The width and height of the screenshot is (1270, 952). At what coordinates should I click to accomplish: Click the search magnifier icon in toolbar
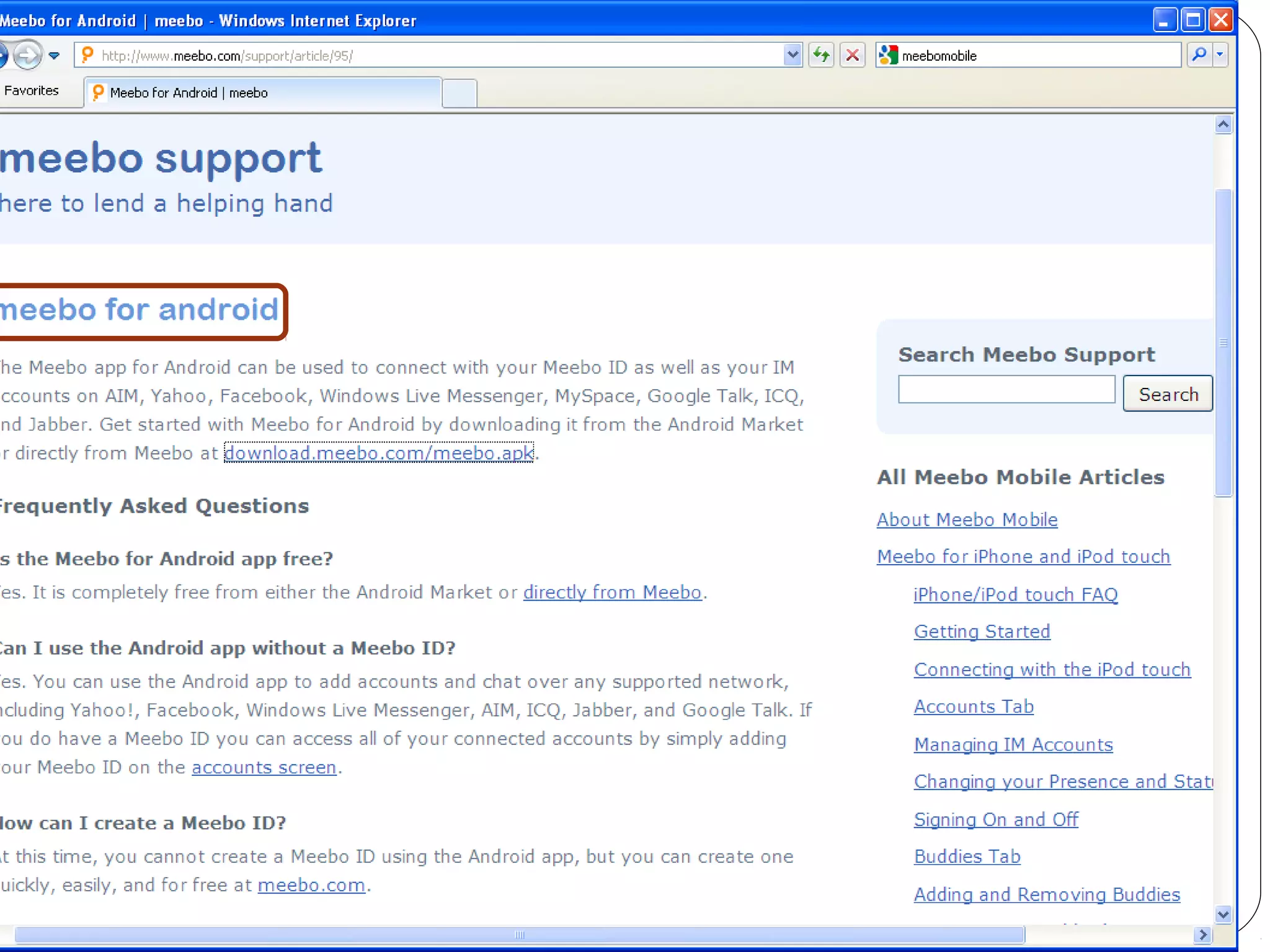click(1199, 55)
